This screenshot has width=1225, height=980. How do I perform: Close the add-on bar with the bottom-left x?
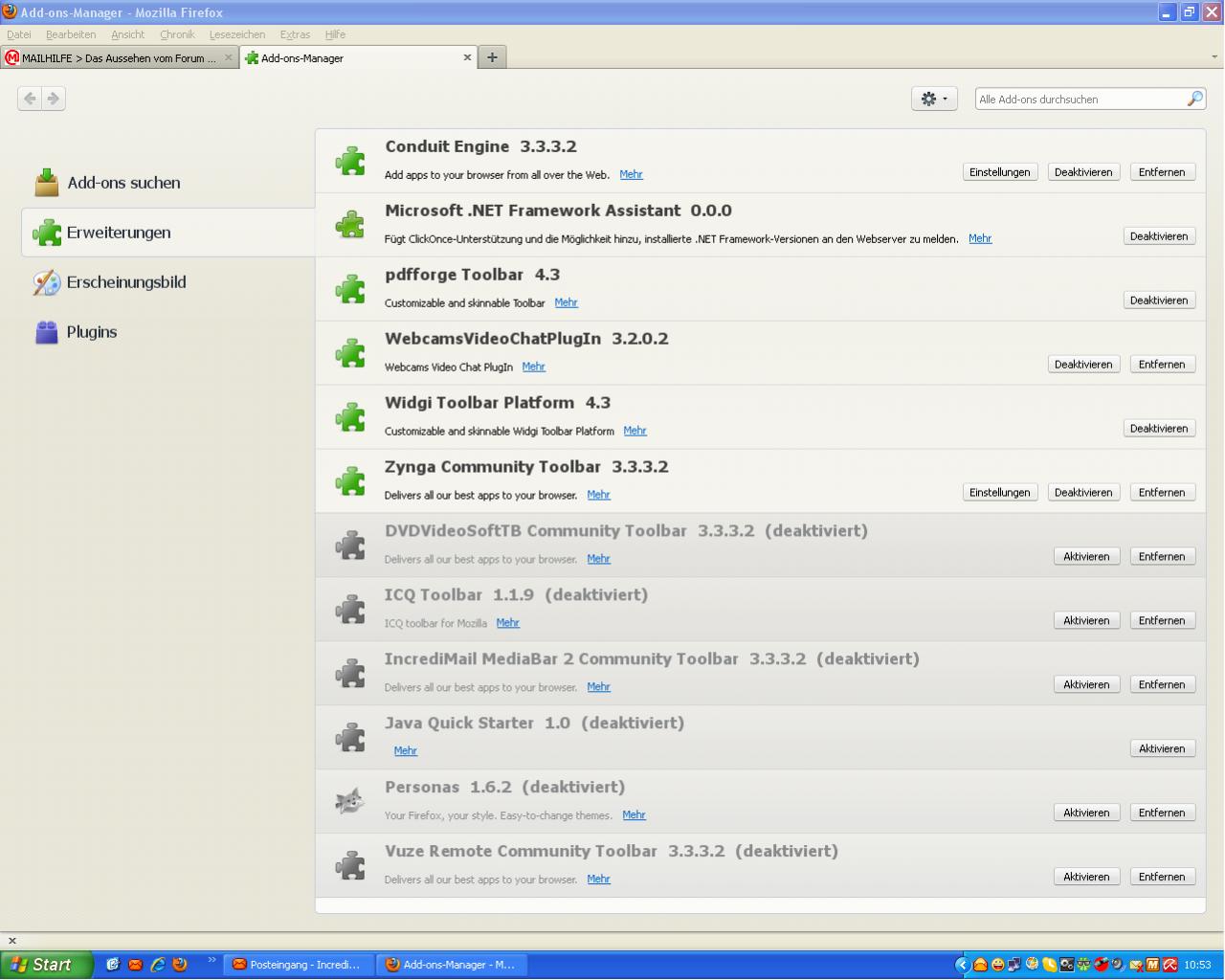(12, 941)
